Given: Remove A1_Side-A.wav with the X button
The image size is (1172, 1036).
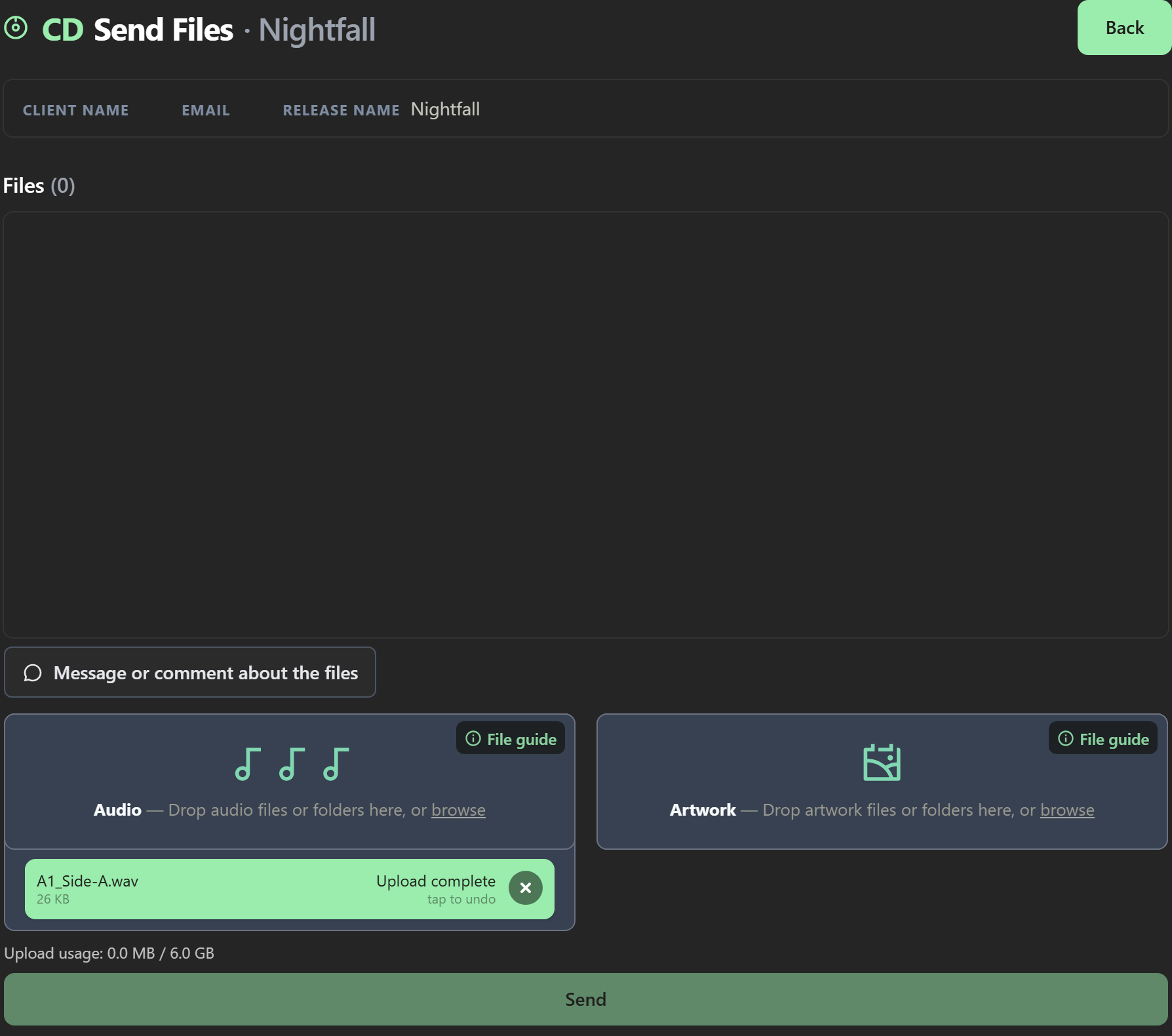Looking at the screenshot, I should [526, 888].
